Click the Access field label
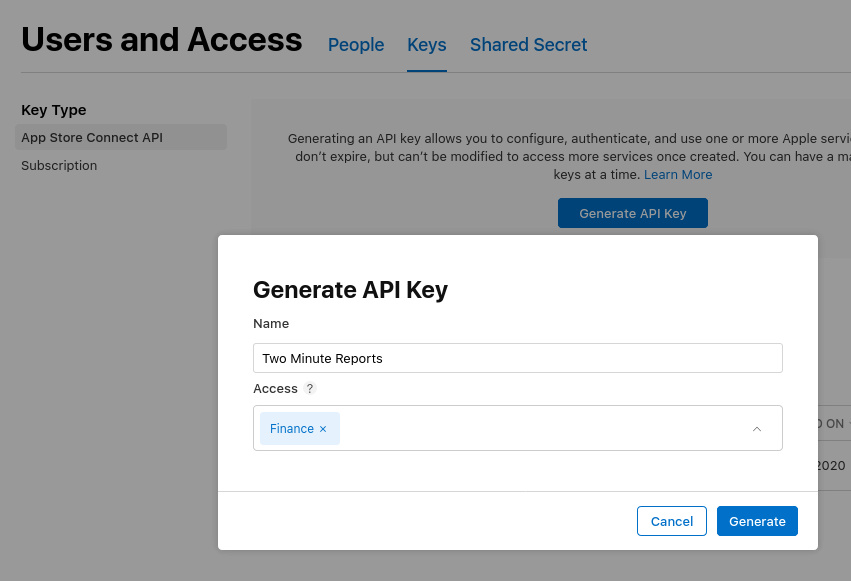Screen dimensions: 851x581 point(275,388)
